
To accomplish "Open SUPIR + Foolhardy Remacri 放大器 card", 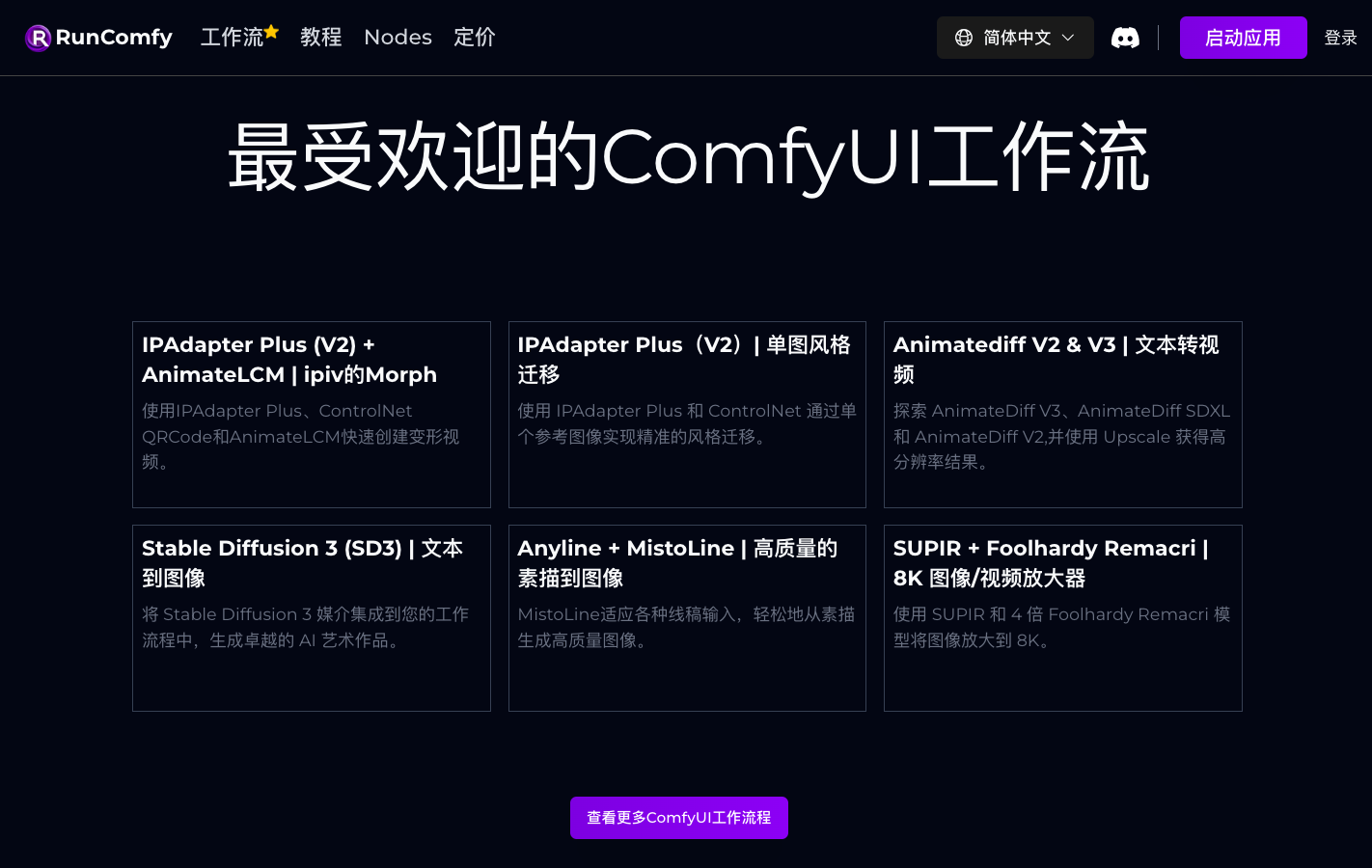I will pyautogui.click(x=1063, y=618).
